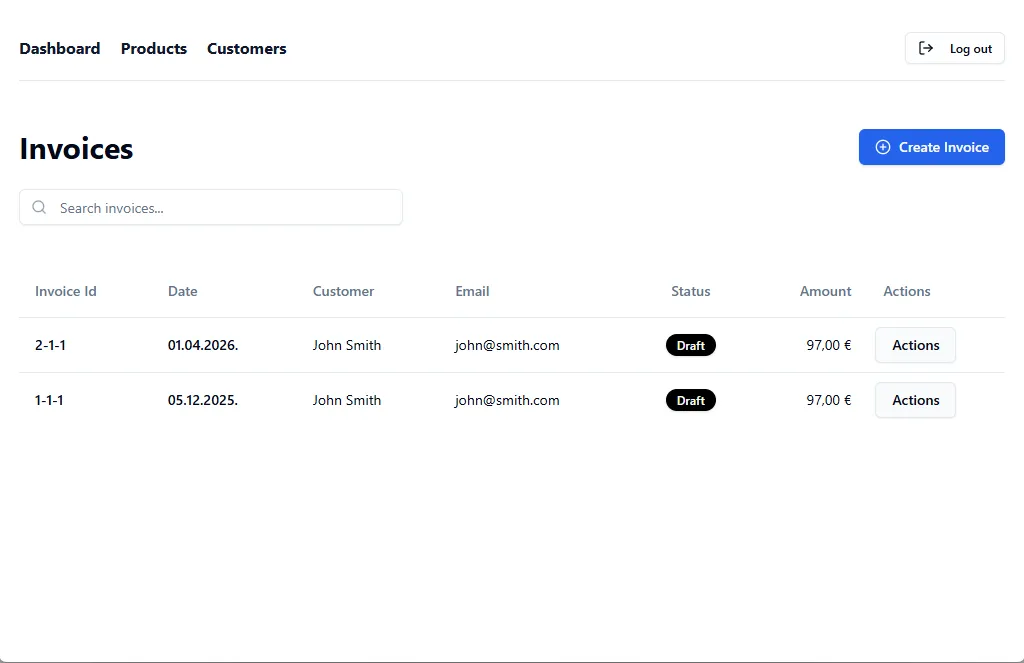Select the Draft status badge of invoice 1-1-1
The image size is (1024, 663).
click(690, 400)
